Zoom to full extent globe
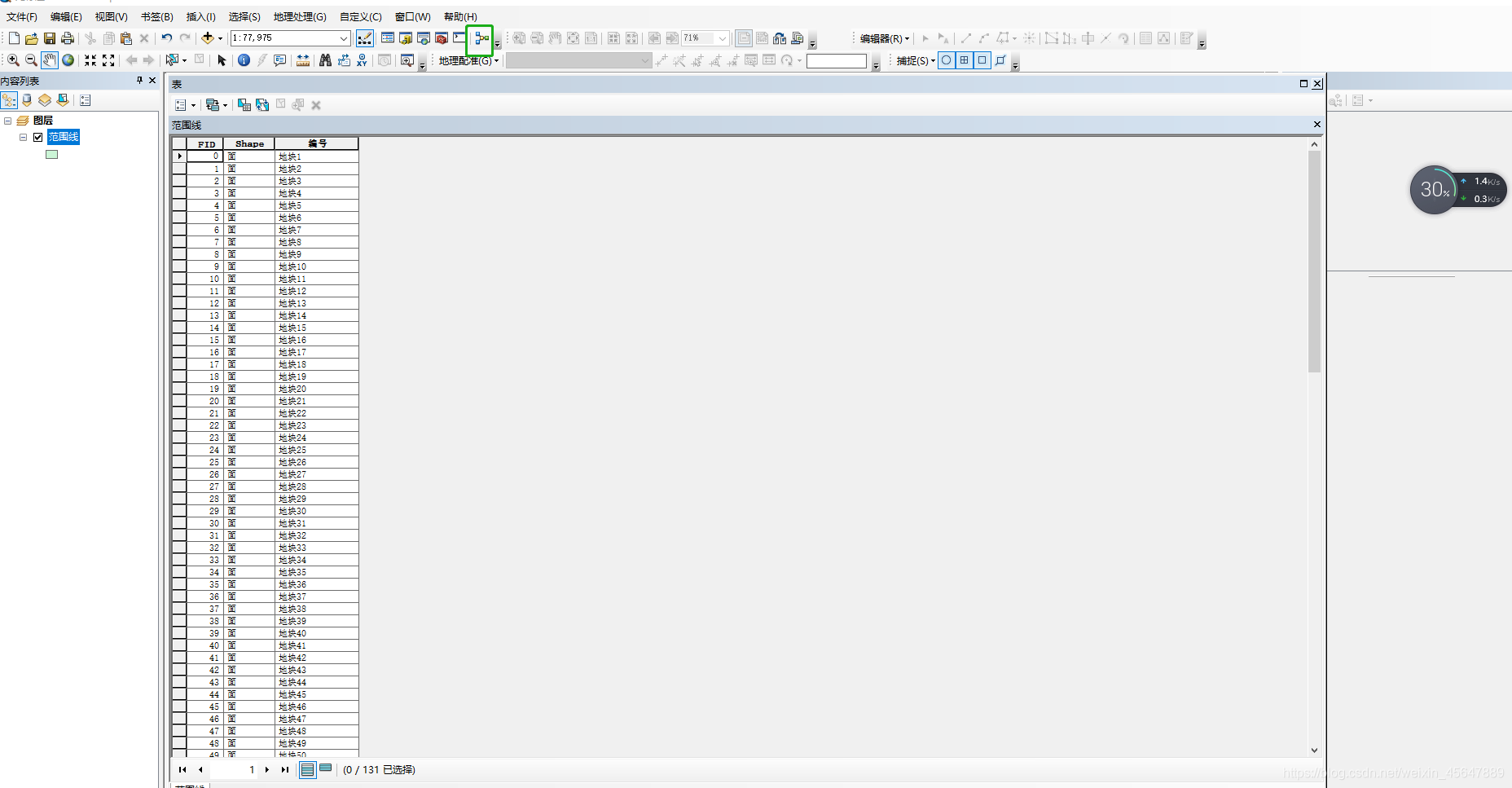The image size is (1512, 788). coord(68,60)
